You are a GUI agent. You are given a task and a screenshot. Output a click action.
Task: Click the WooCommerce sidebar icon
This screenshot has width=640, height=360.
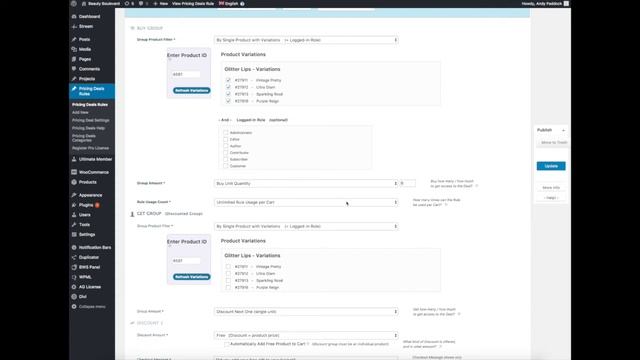point(74,172)
